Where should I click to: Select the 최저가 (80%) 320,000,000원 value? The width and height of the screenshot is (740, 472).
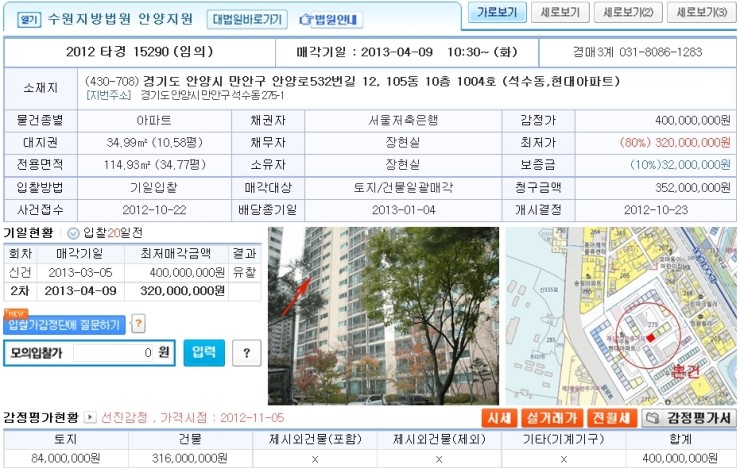[x=675, y=143]
